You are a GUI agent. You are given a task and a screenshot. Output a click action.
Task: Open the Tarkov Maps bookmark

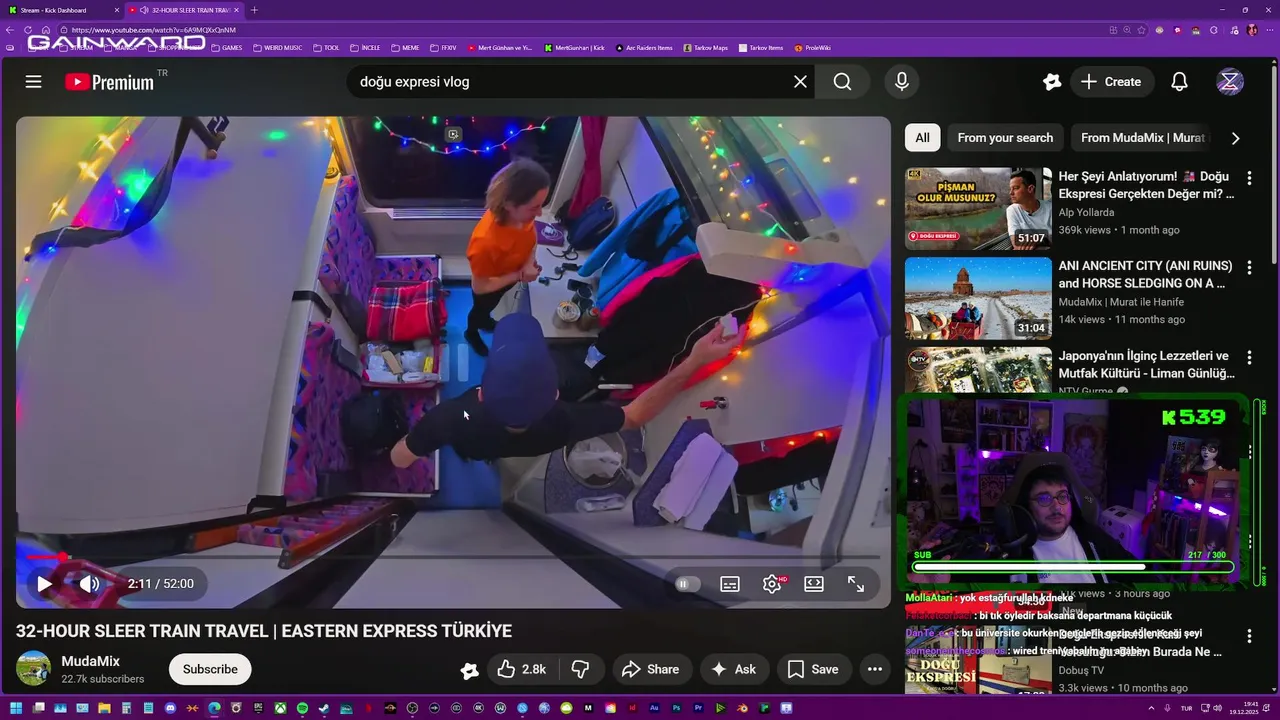click(705, 47)
